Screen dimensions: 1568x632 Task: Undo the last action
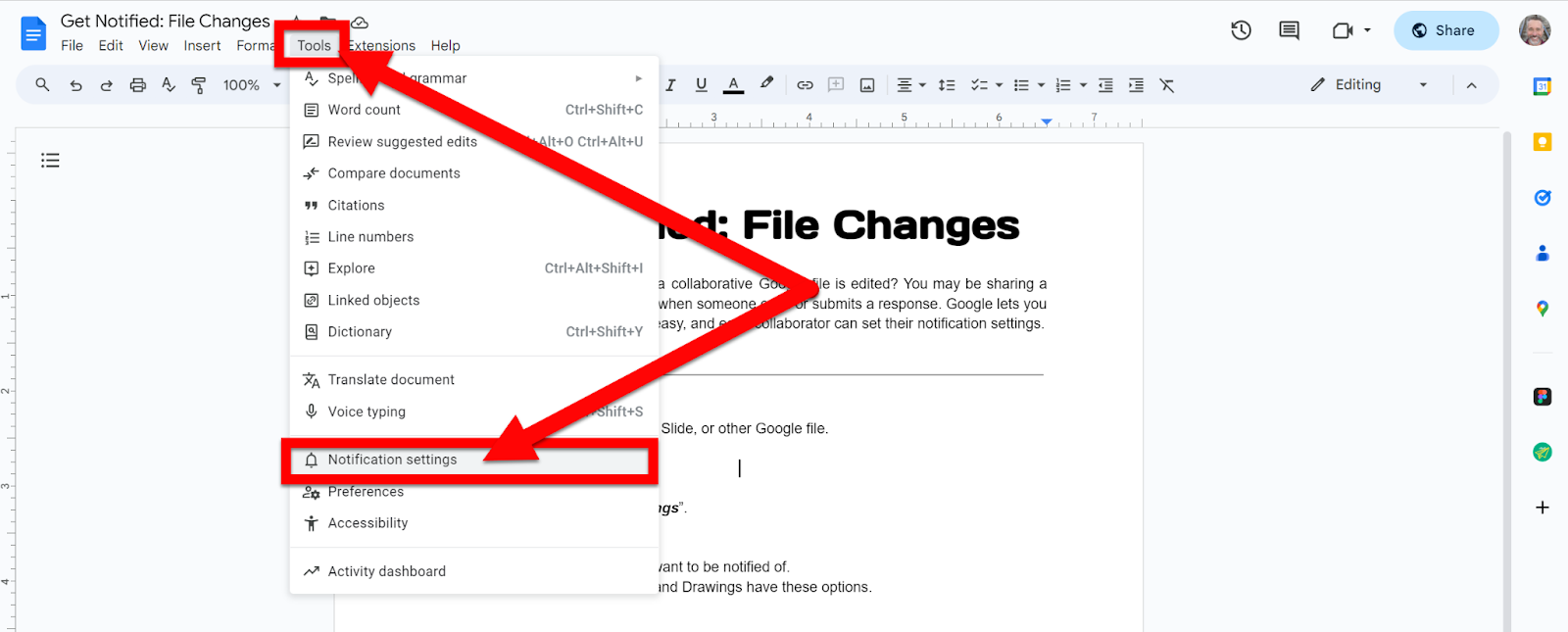point(75,85)
